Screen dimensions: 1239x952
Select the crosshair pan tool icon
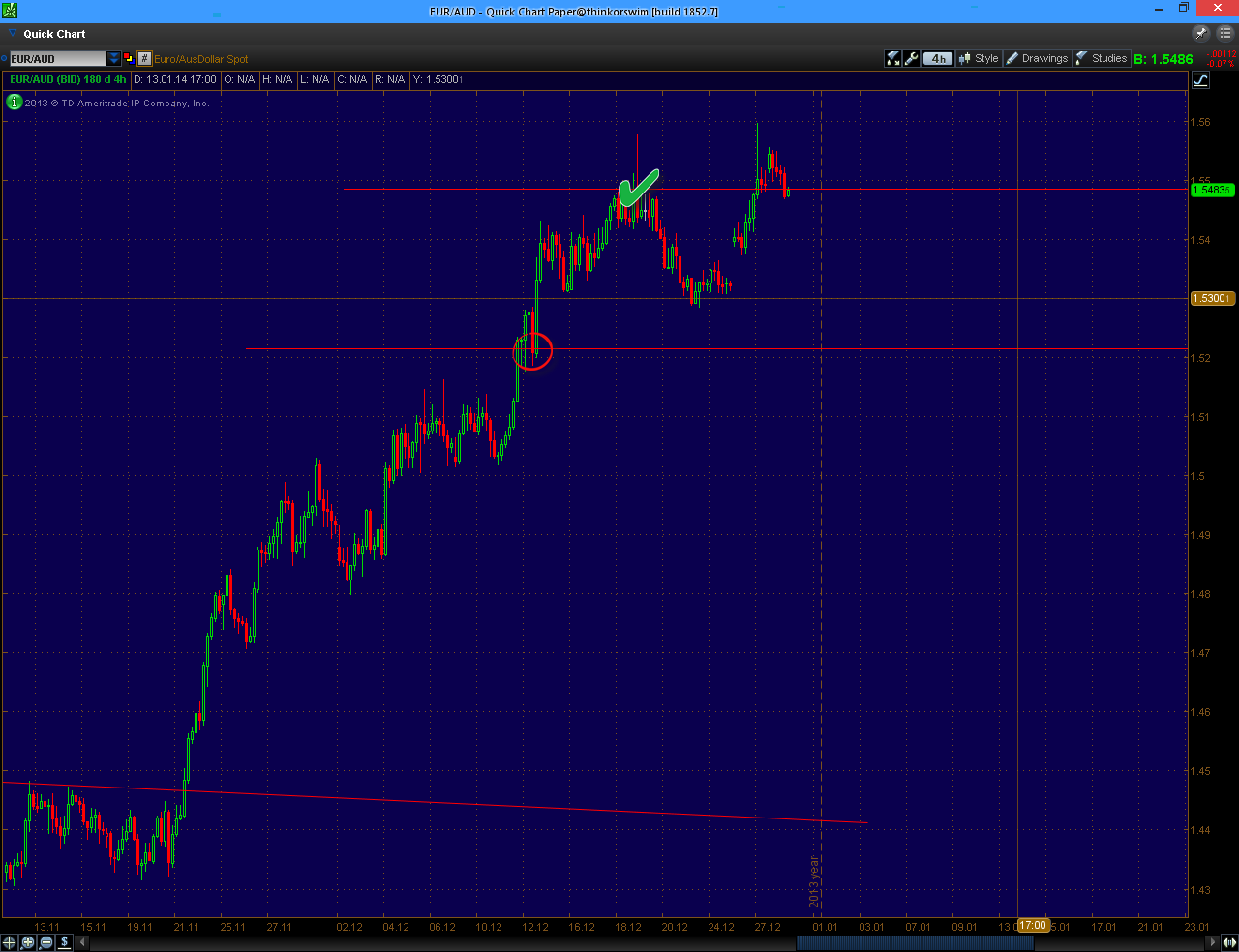(9, 941)
